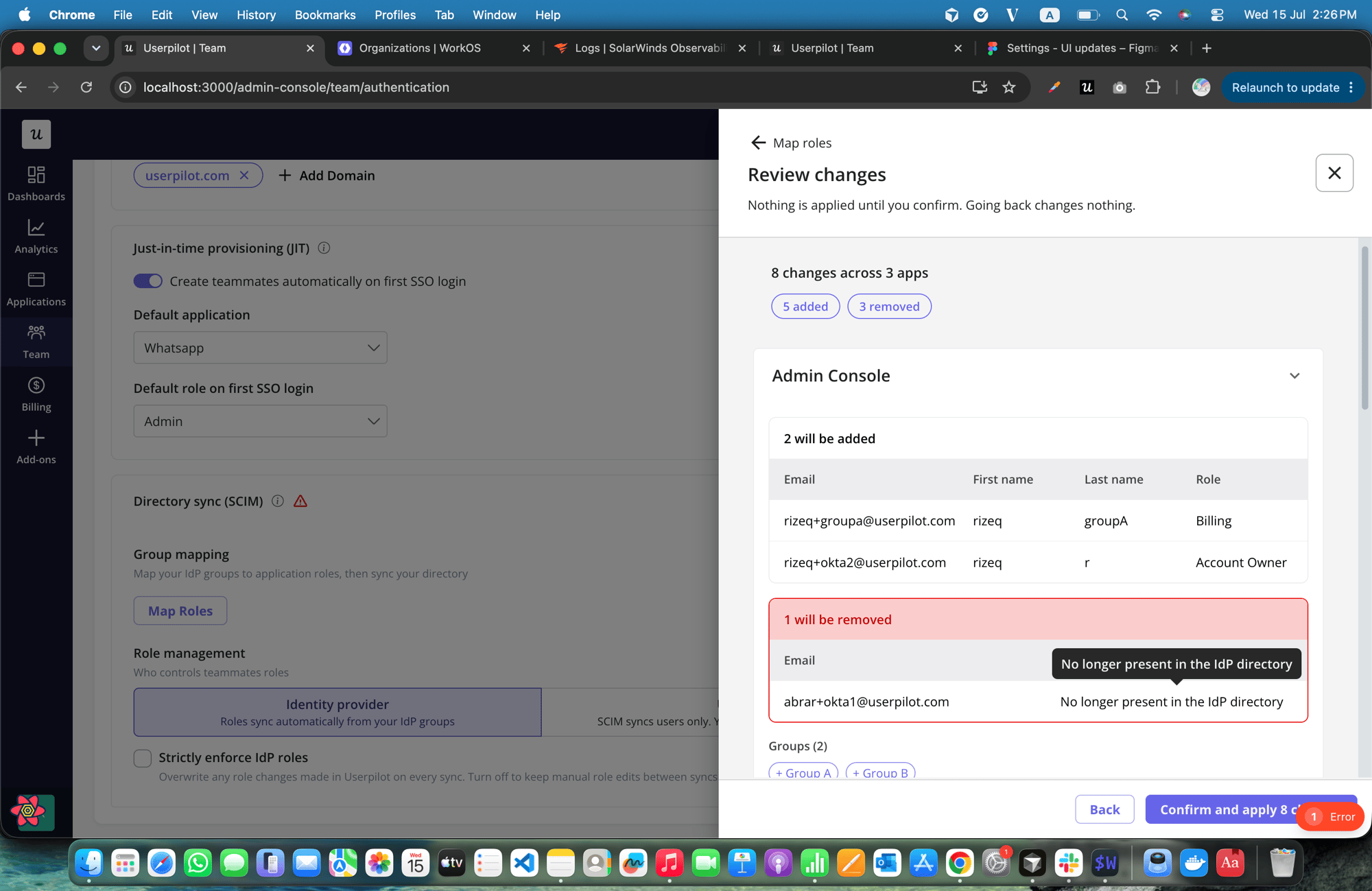The height and width of the screenshot is (891, 1372).
Task: Click the Userpilot logo in the sidebar
Action: [x=36, y=134]
